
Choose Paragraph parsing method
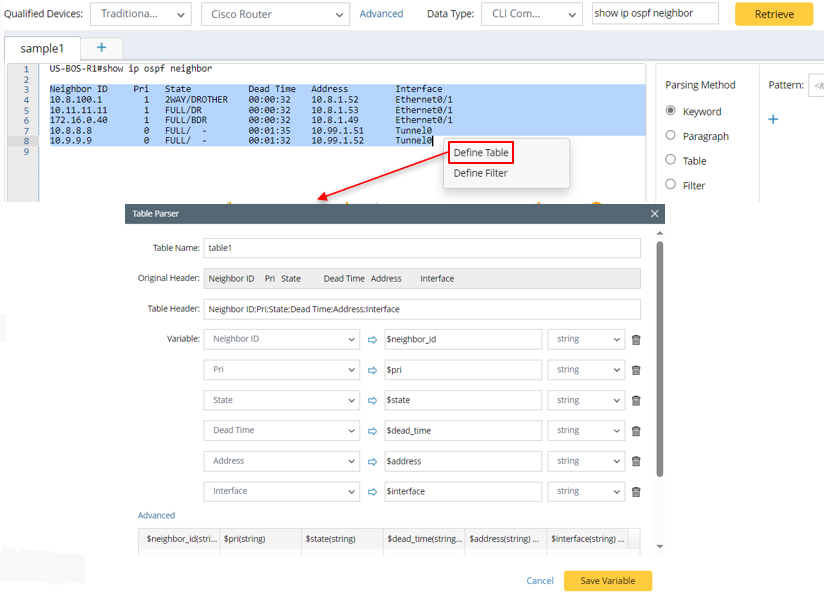point(671,136)
